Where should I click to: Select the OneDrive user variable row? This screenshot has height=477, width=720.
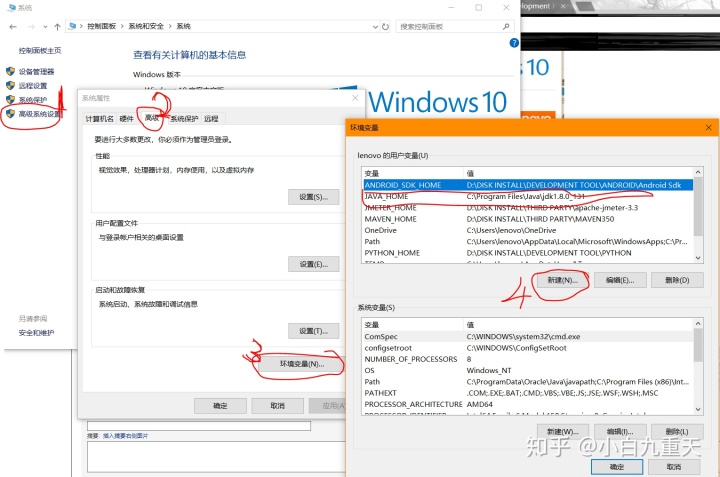[528, 230]
